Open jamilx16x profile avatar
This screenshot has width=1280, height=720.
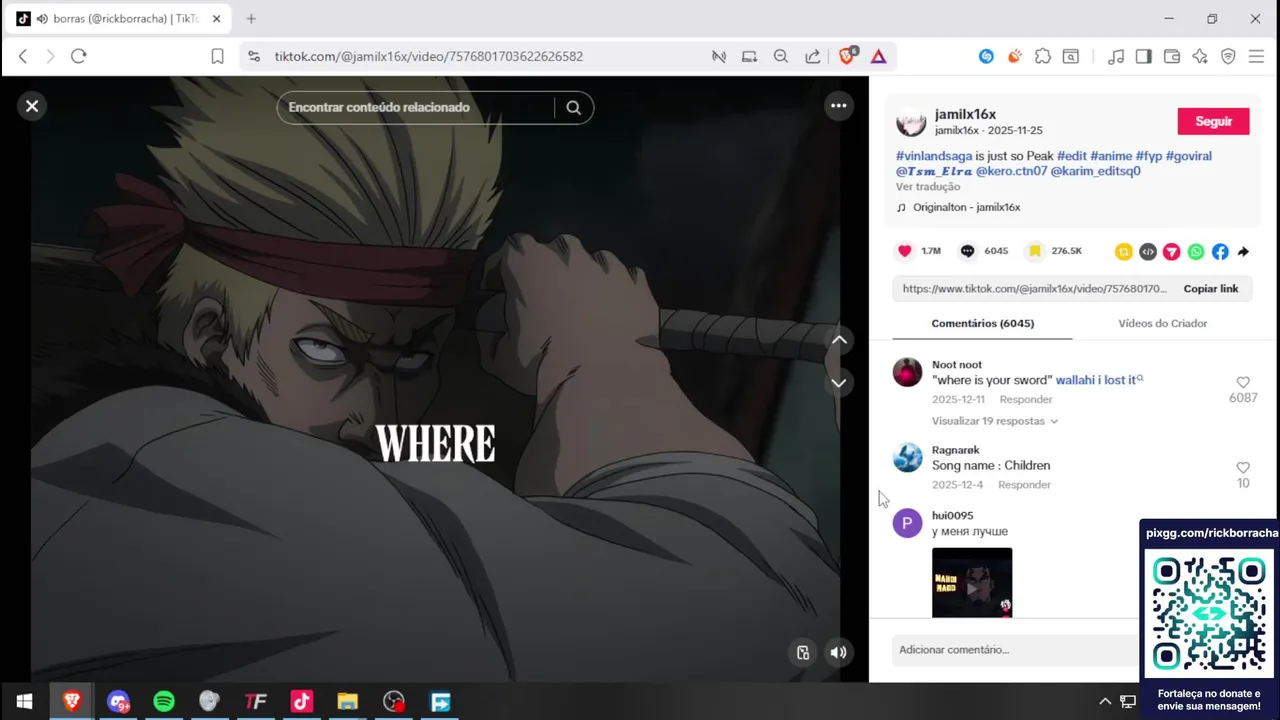coord(911,122)
